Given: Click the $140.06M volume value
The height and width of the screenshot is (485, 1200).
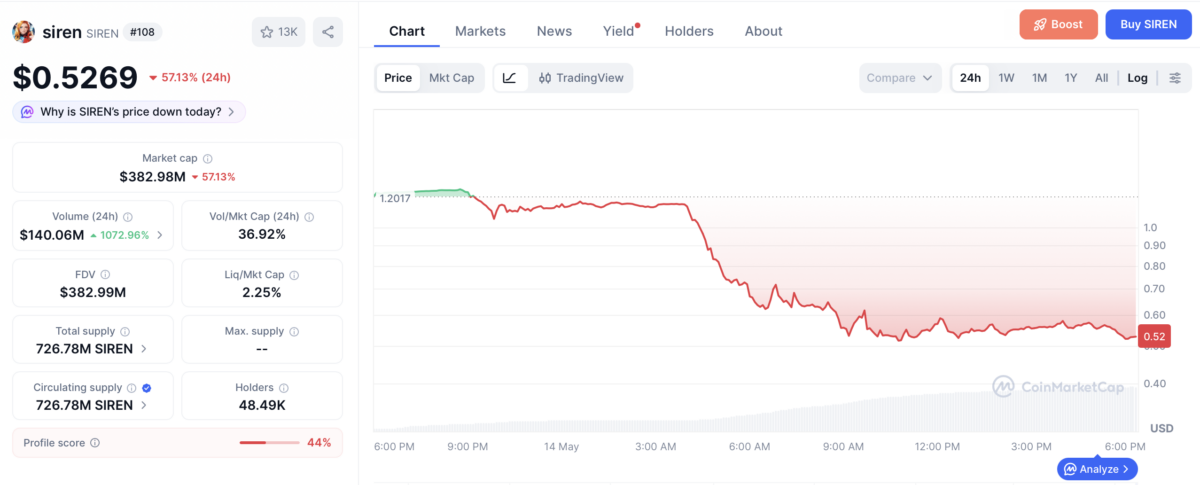Looking at the screenshot, I should tap(52, 236).
